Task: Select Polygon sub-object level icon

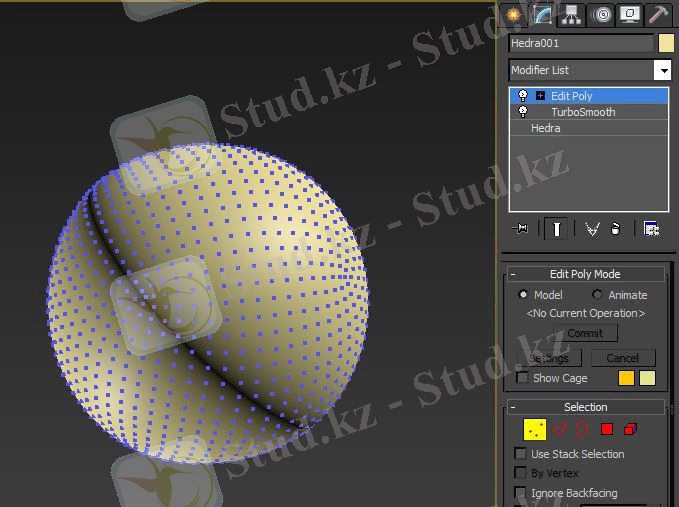Action: (606, 430)
